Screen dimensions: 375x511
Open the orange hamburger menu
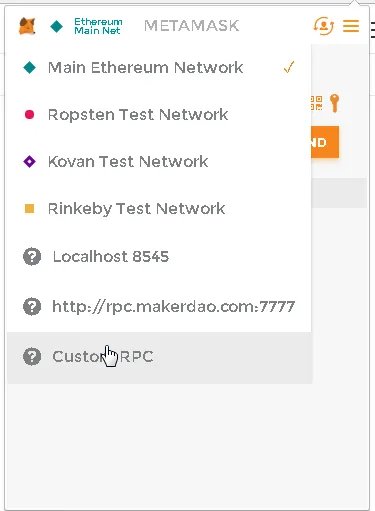pos(351,26)
